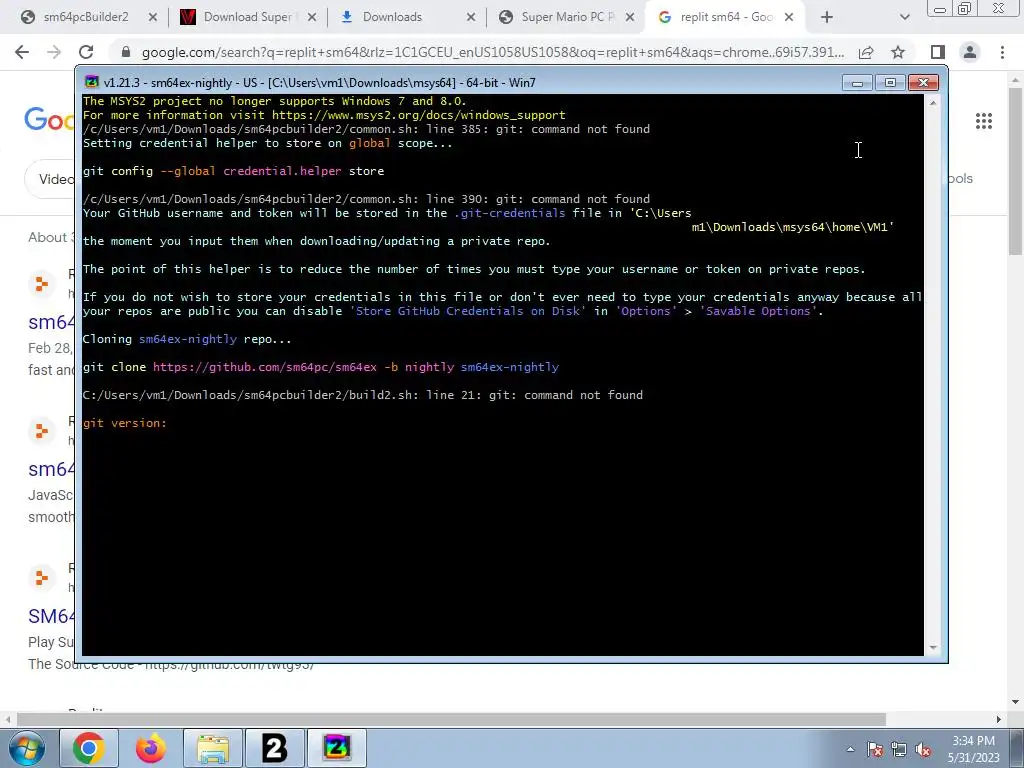The image size is (1024, 768).
Task: Go back in Chrome
Action: tap(22, 52)
